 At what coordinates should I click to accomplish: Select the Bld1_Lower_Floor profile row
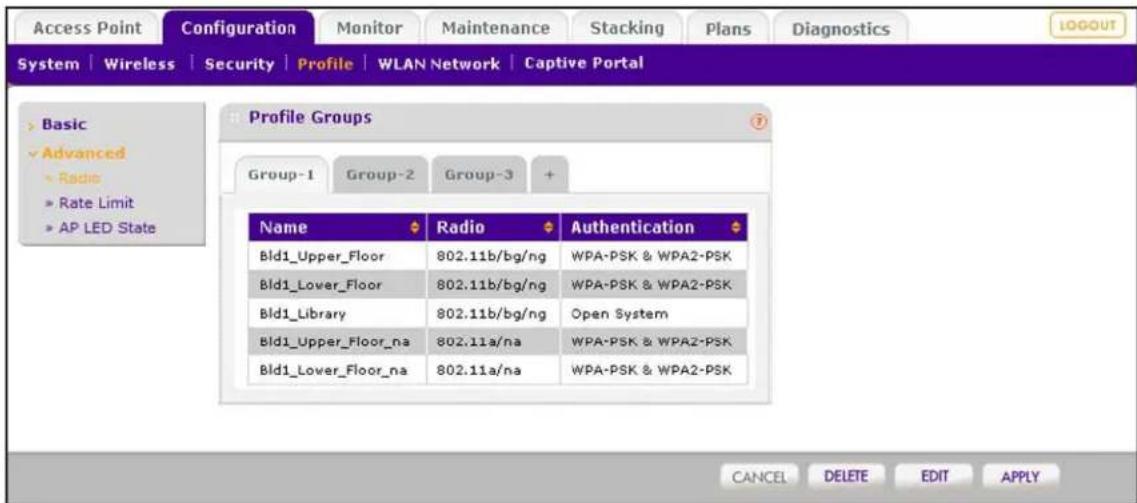(497, 285)
